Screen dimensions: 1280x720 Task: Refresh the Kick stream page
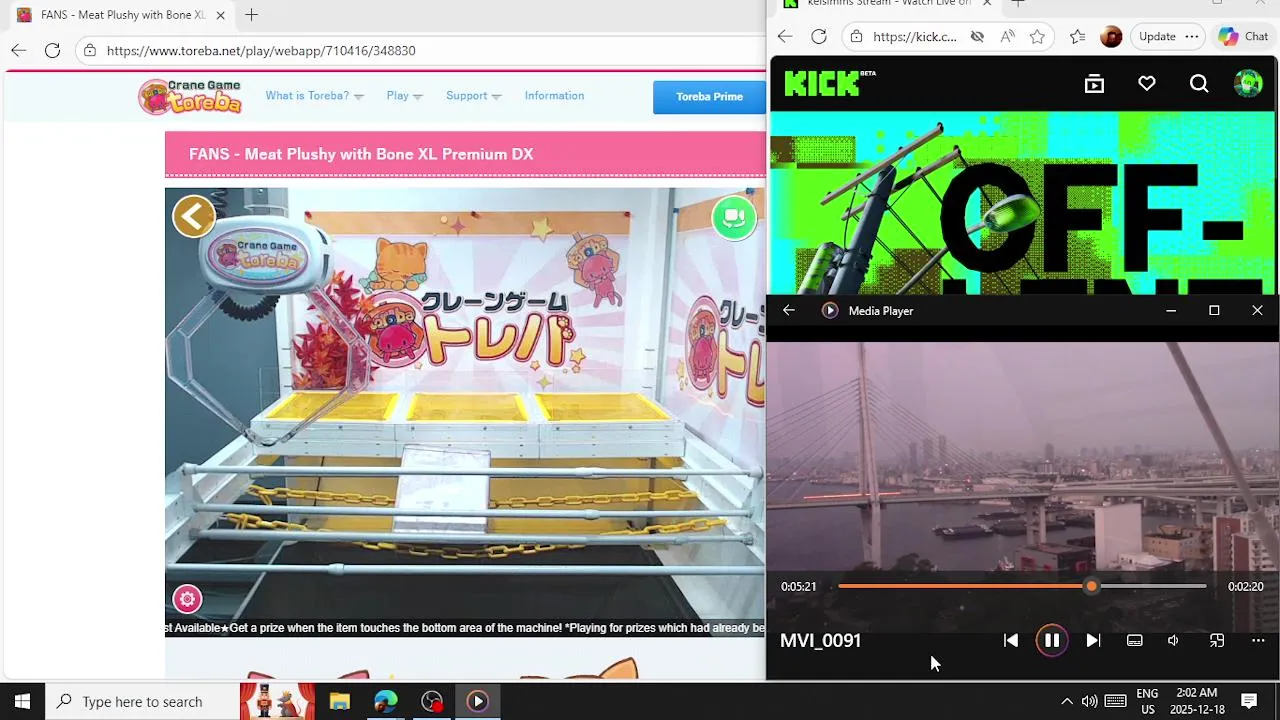pos(819,37)
